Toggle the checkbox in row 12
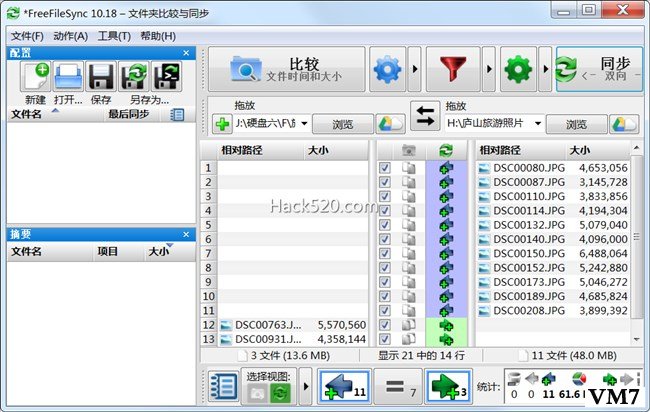 (x=385, y=325)
